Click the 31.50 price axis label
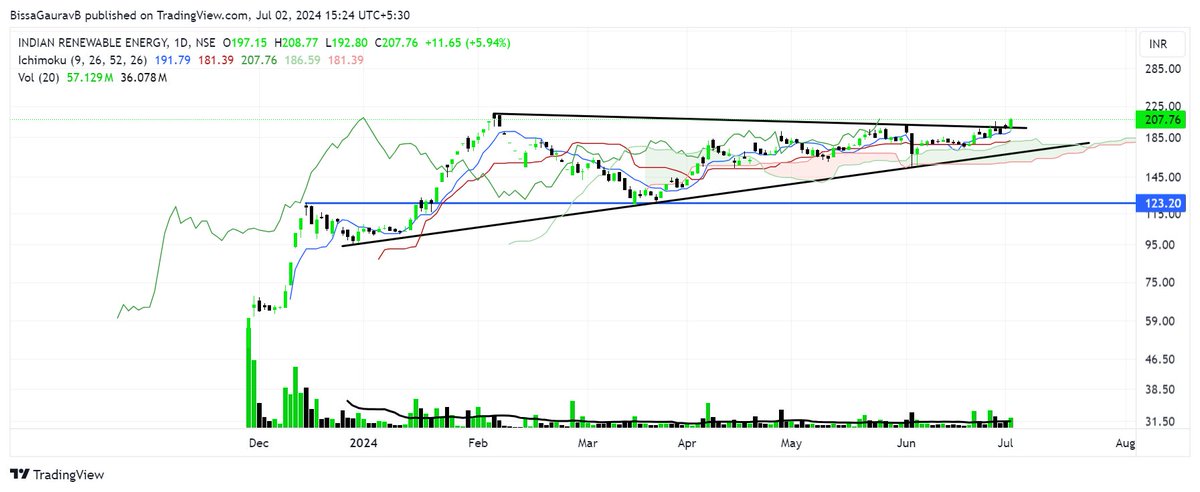 pyautogui.click(x=1160, y=422)
